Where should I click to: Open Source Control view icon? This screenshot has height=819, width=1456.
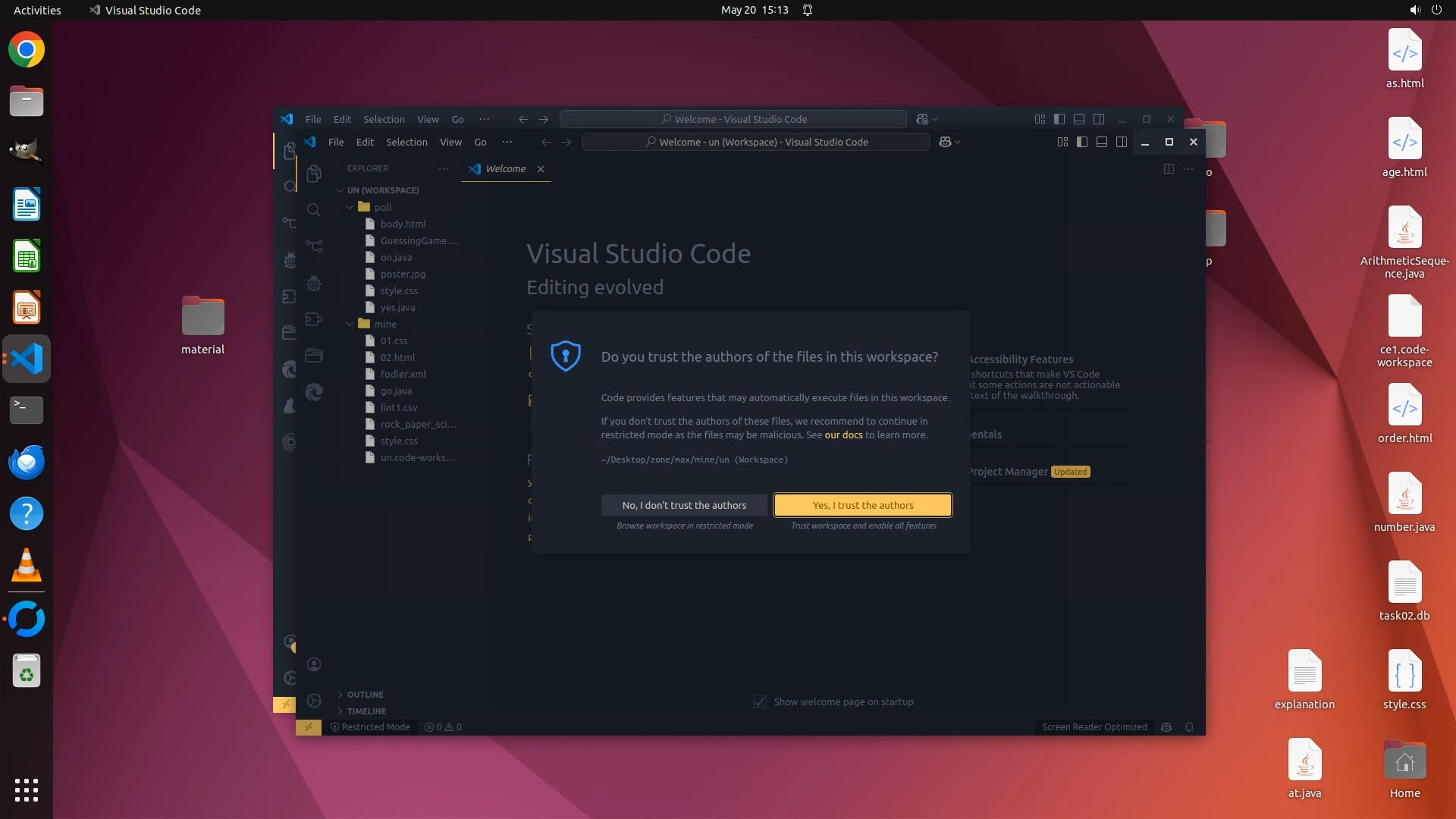313,246
